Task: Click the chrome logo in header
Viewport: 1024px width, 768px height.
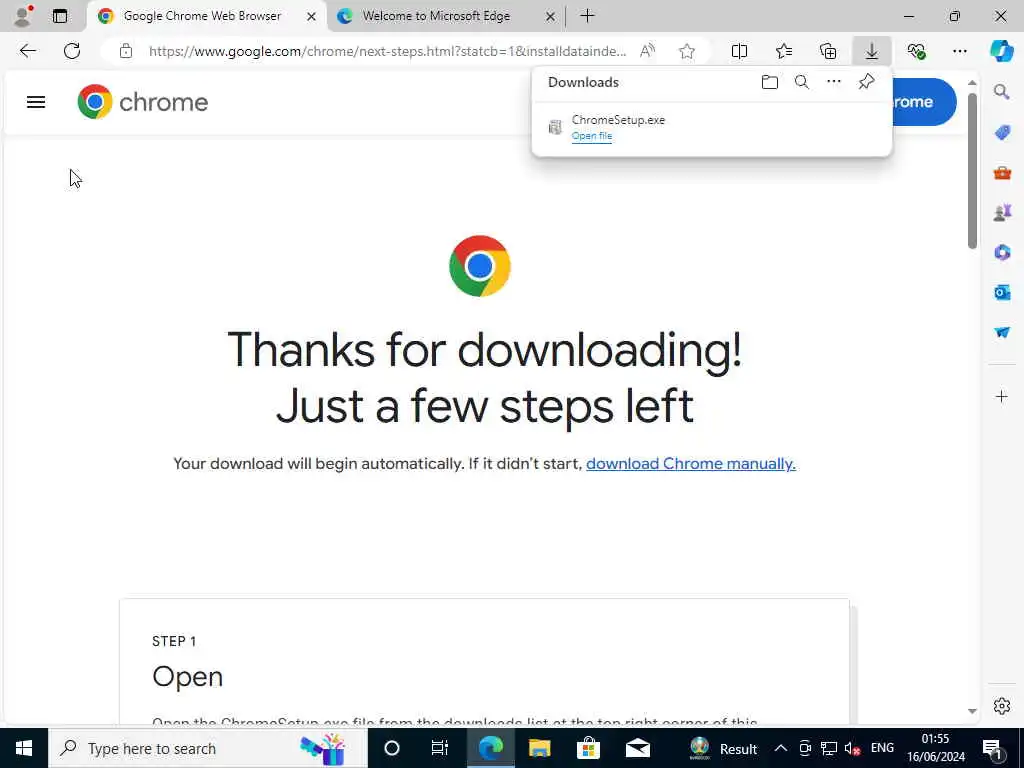Action: pos(142,102)
